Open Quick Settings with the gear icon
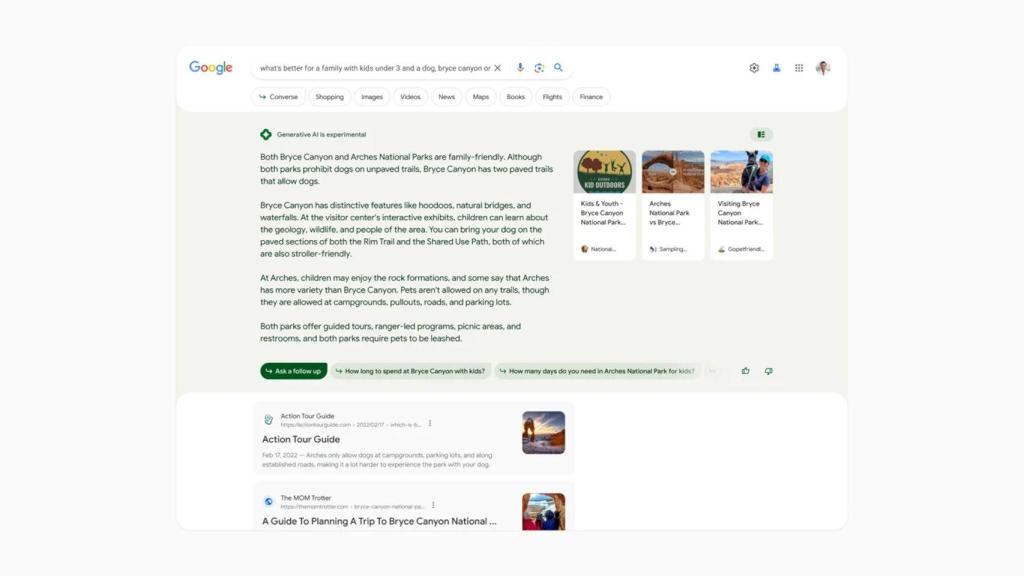The image size is (1024, 576). tap(753, 67)
